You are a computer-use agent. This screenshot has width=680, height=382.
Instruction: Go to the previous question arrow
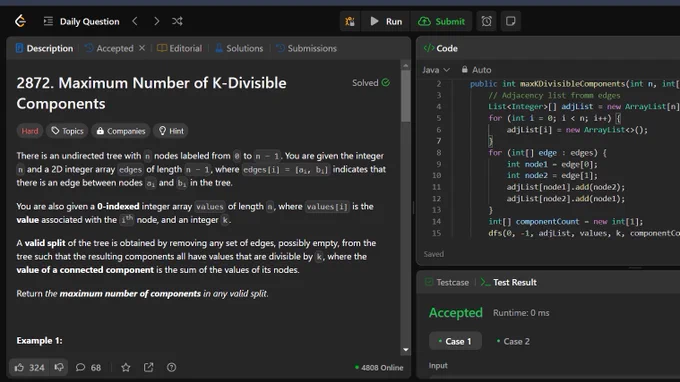click(135, 21)
